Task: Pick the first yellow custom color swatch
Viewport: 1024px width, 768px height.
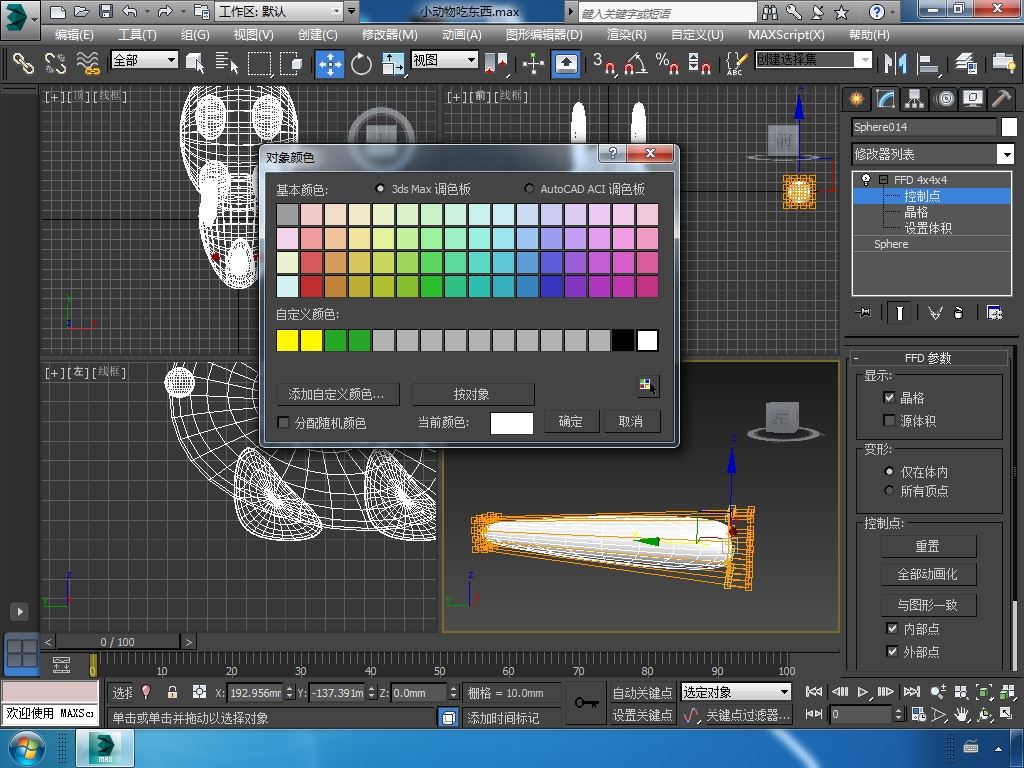Action: [x=287, y=340]
